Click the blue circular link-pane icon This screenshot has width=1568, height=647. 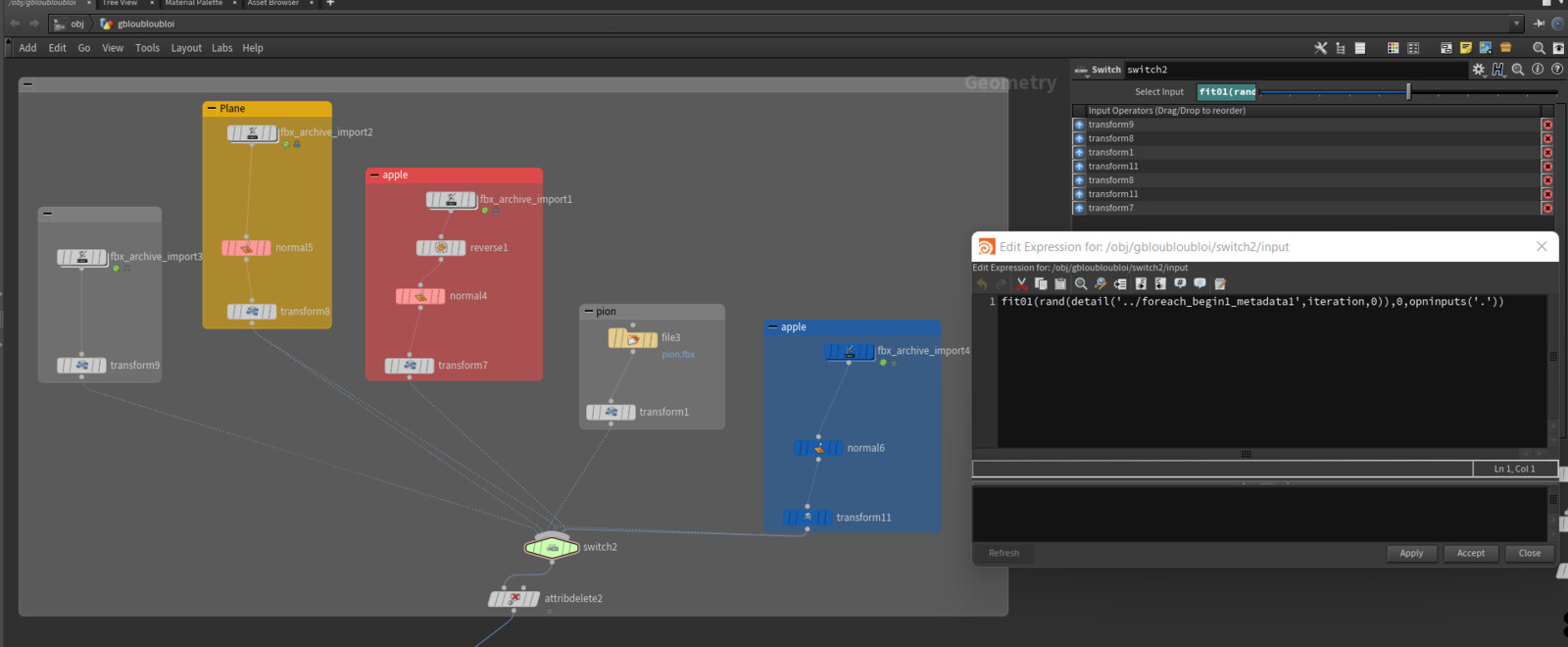coord(1557,24)
